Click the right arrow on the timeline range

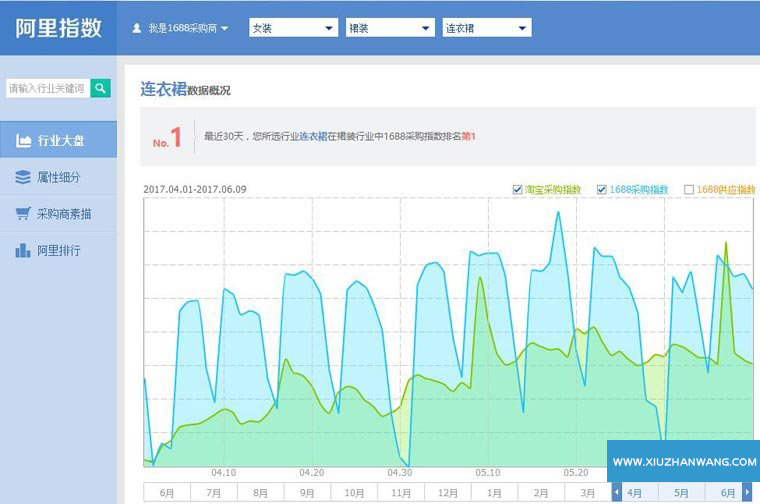pyautogui.click(x=747, y=492)
